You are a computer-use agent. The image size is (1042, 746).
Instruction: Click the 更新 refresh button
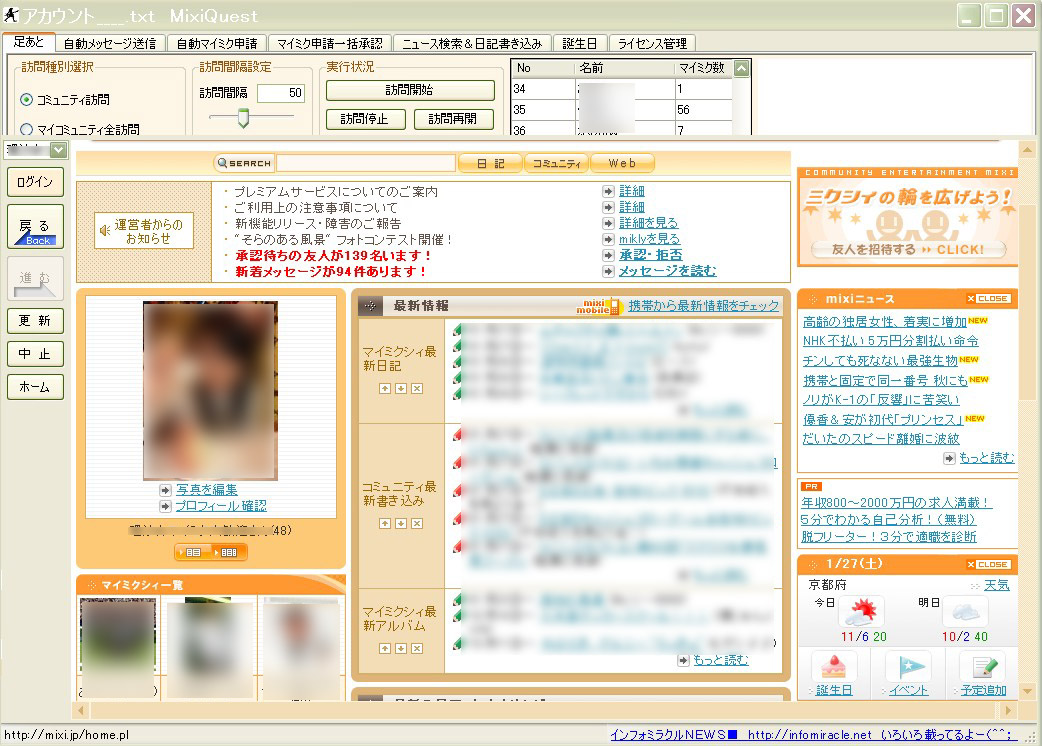35,321
